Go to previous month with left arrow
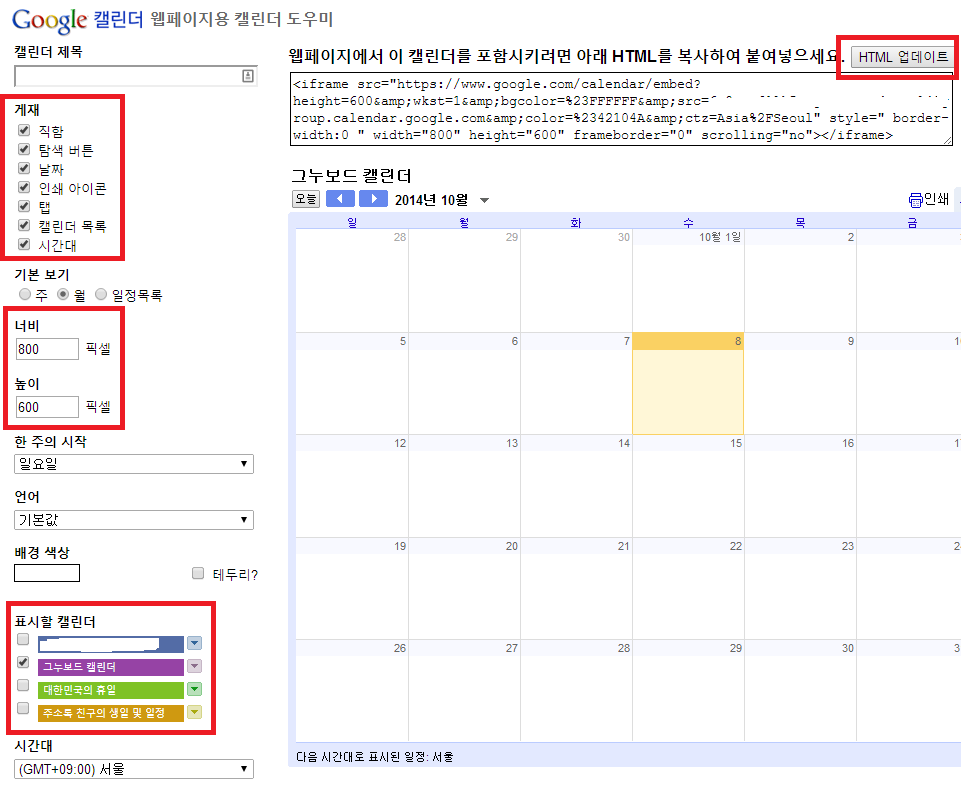The image size is (961, 790). tap(341, 199)
